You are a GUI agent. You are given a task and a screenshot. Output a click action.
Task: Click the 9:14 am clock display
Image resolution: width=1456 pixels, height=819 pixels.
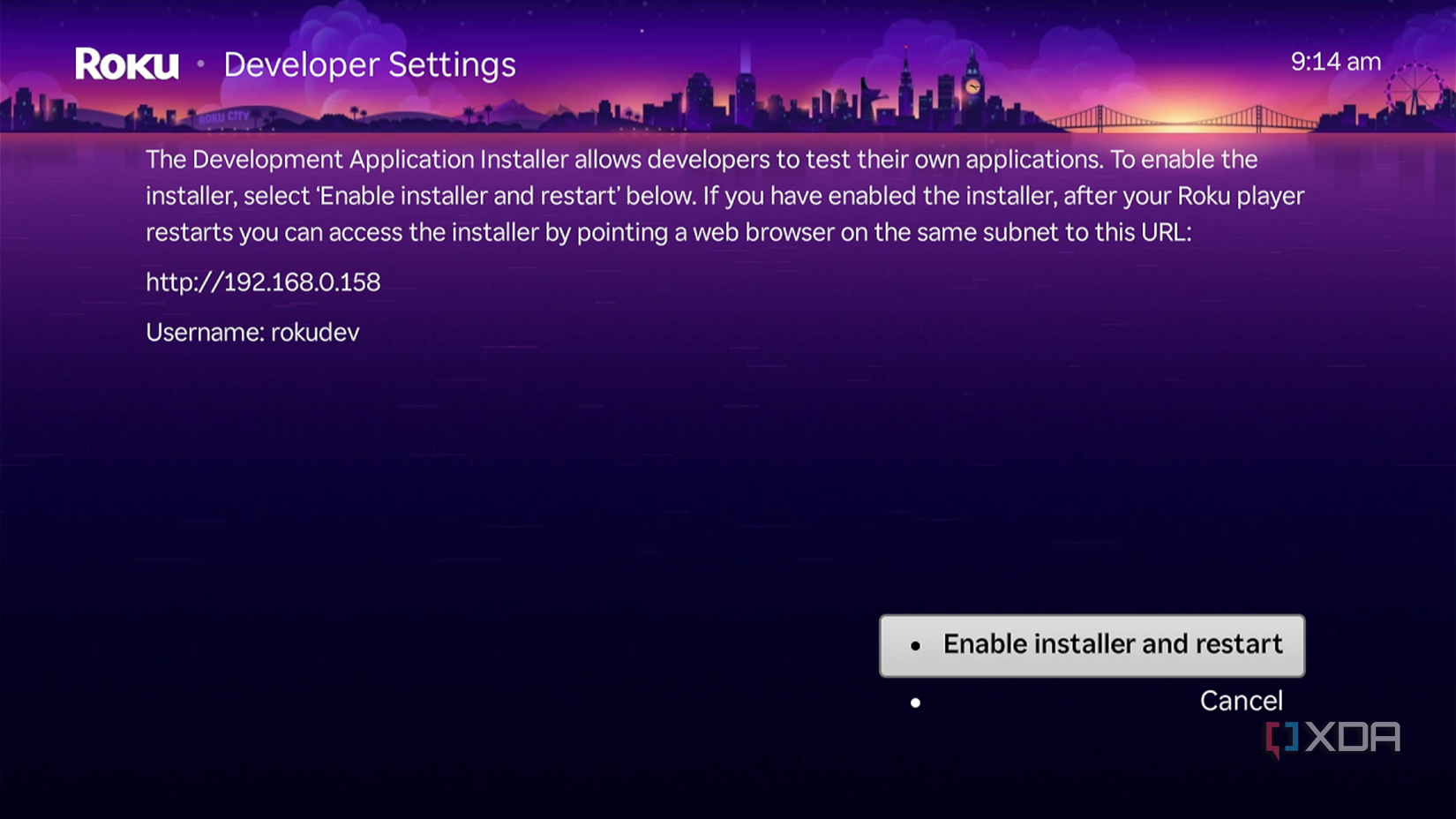coord(1336,62)
